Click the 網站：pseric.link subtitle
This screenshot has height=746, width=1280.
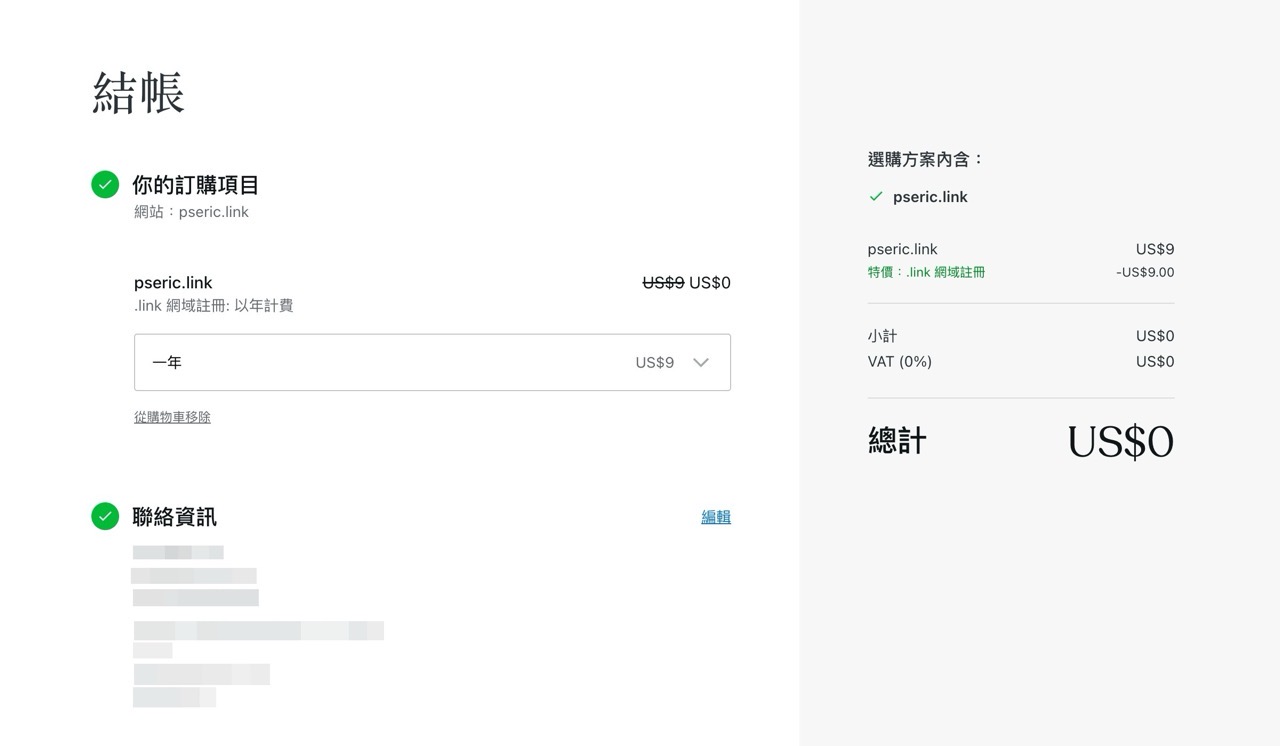(191, 212)
